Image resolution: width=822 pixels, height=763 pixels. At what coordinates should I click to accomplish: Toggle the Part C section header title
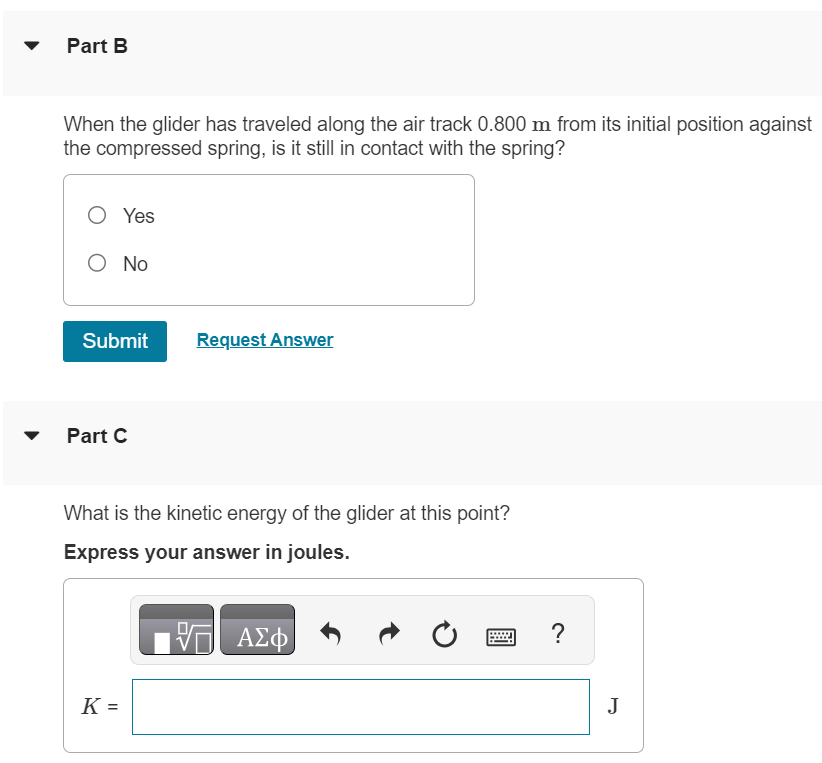pyautogui.click(x=97, y=436)
